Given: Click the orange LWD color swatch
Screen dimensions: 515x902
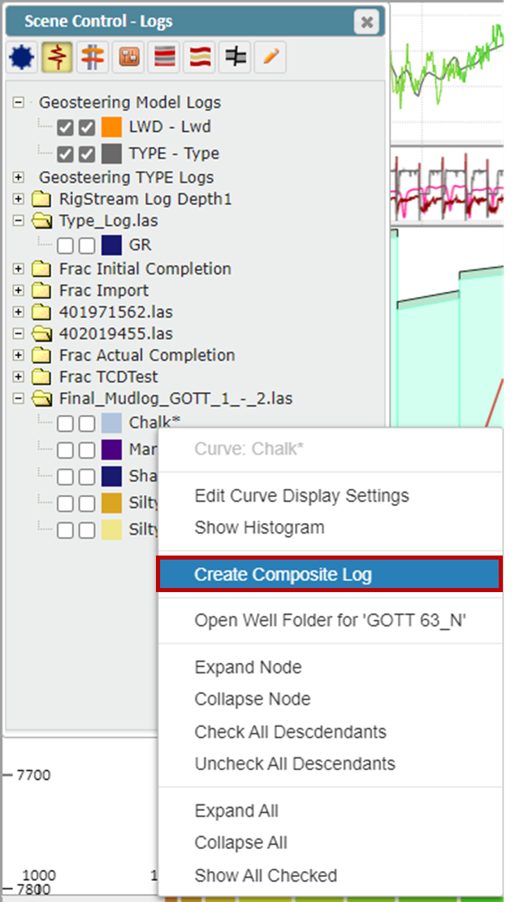Looking at the screenshot, I should tap(112, 127).
